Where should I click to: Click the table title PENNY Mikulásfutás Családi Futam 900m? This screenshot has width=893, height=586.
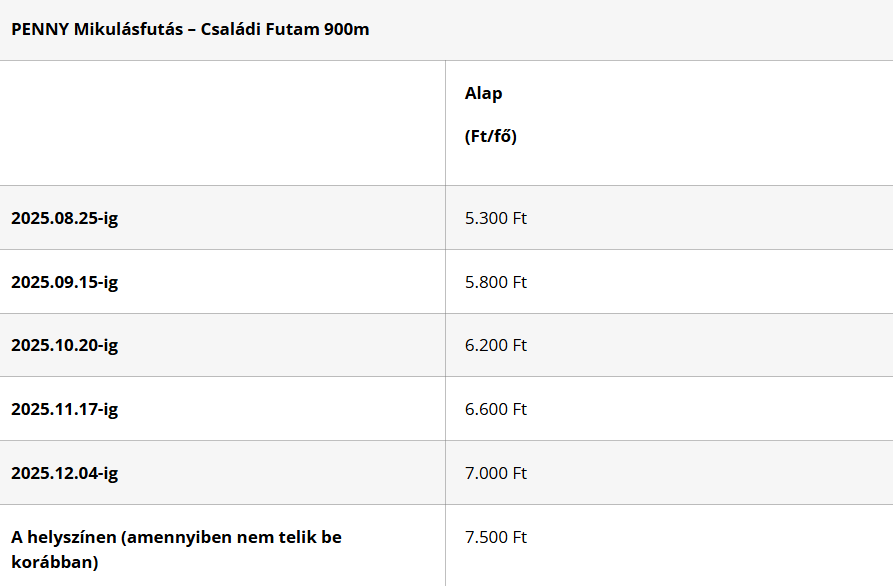tap(190, 29)
